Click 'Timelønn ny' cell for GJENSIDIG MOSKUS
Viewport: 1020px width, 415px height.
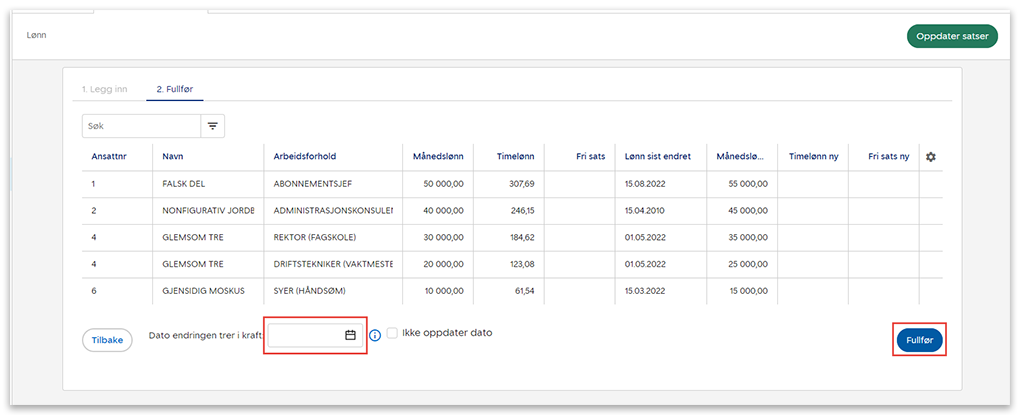pos(812,291)
